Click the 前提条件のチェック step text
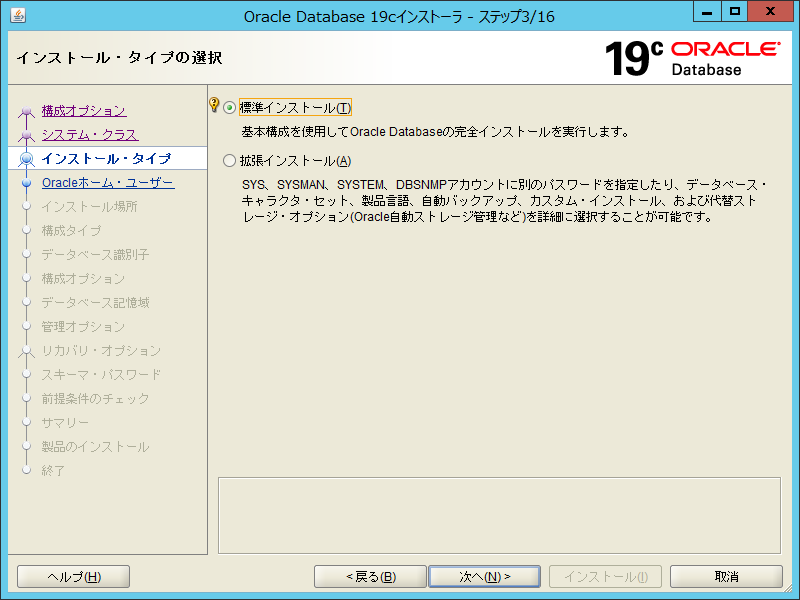This screenshot has height=600, width=800. [95, 398]
